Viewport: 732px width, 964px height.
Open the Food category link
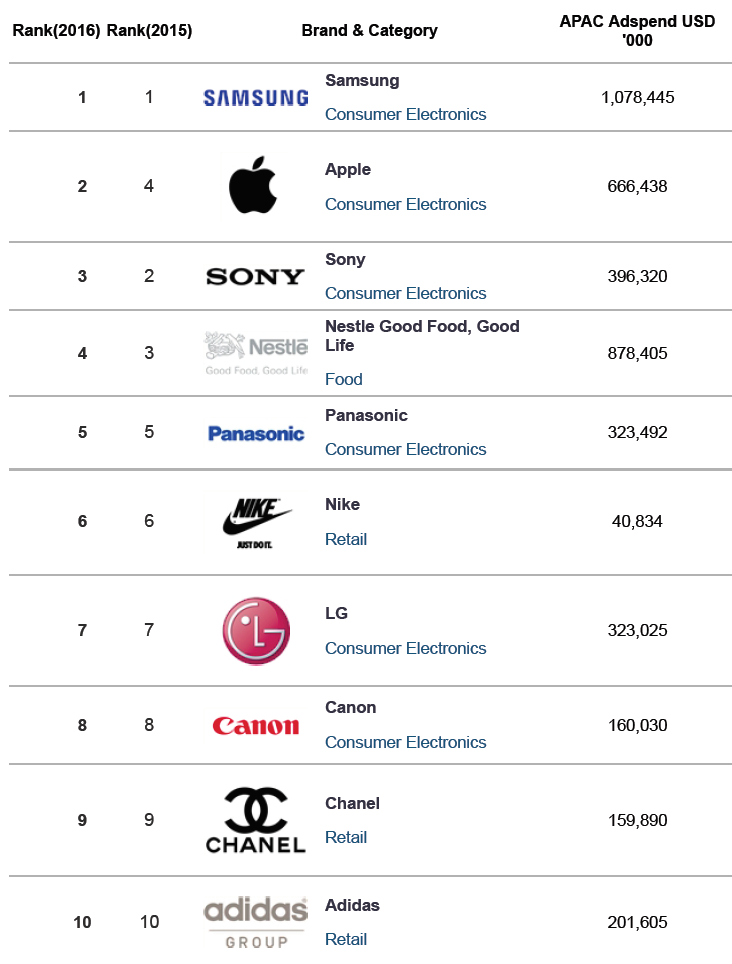[x=344, y=379]
